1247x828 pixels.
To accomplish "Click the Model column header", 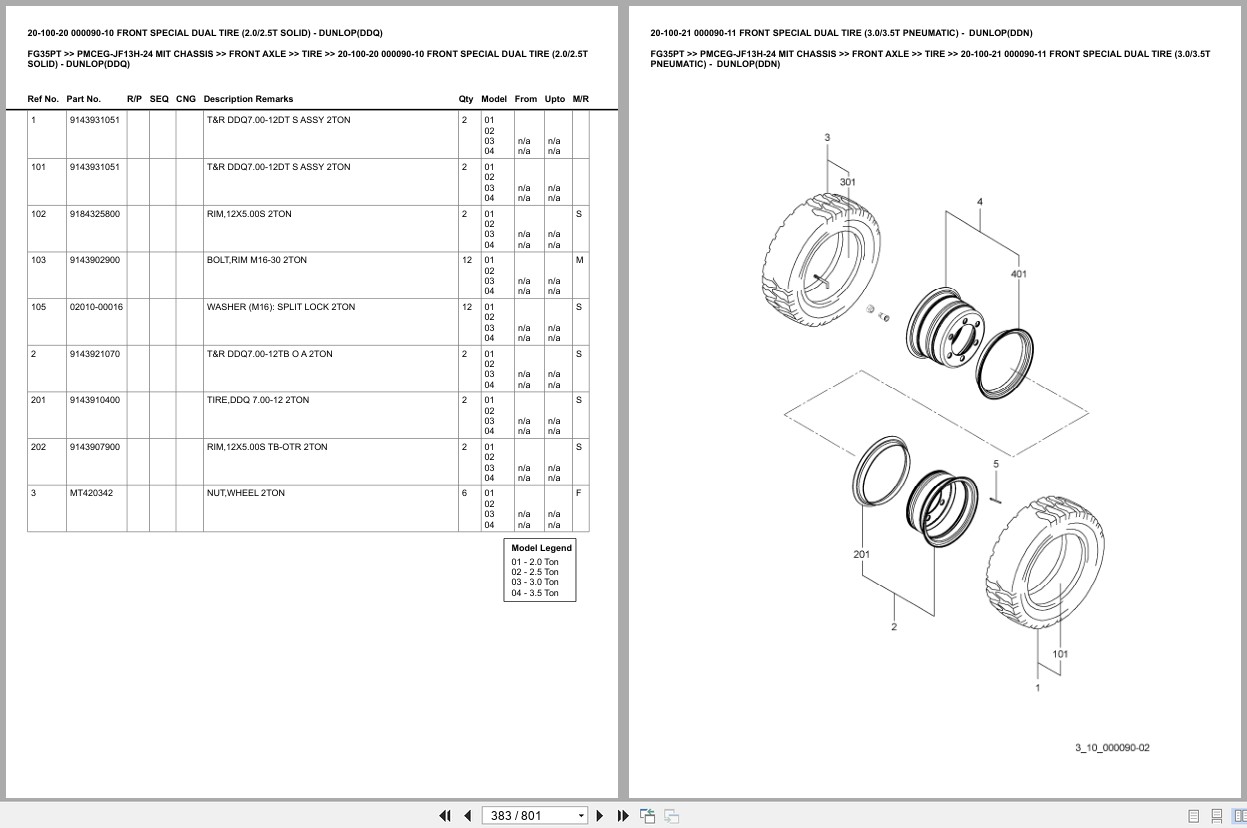I will tap(494, 99).
